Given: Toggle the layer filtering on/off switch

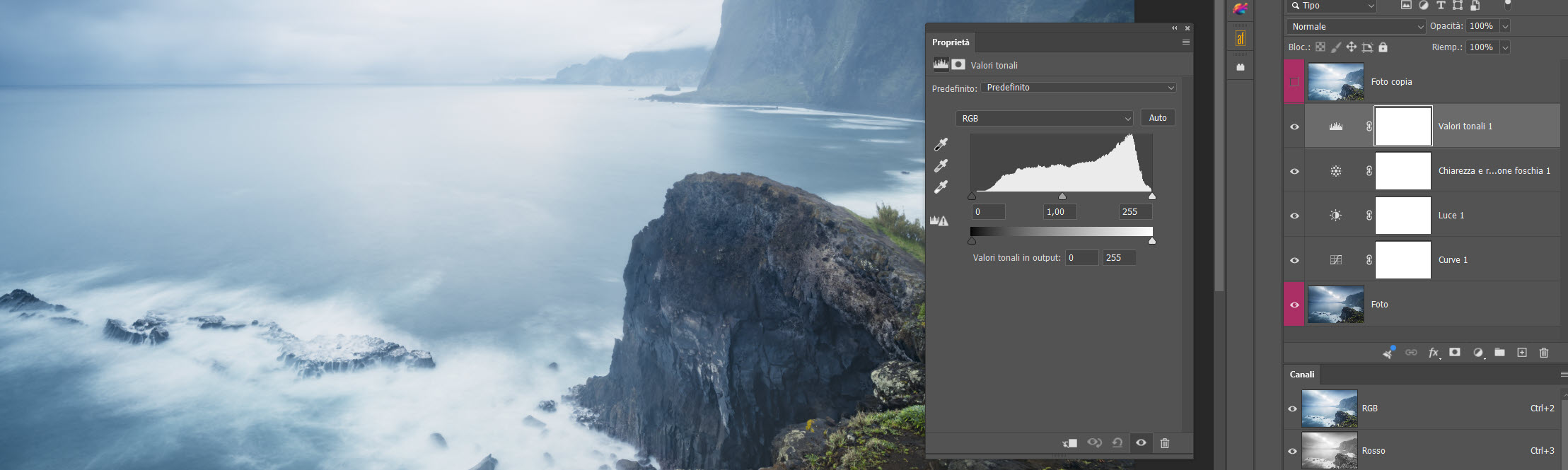Looking at the screenshot, I should pyautogui.click(x=1508, y=4).
